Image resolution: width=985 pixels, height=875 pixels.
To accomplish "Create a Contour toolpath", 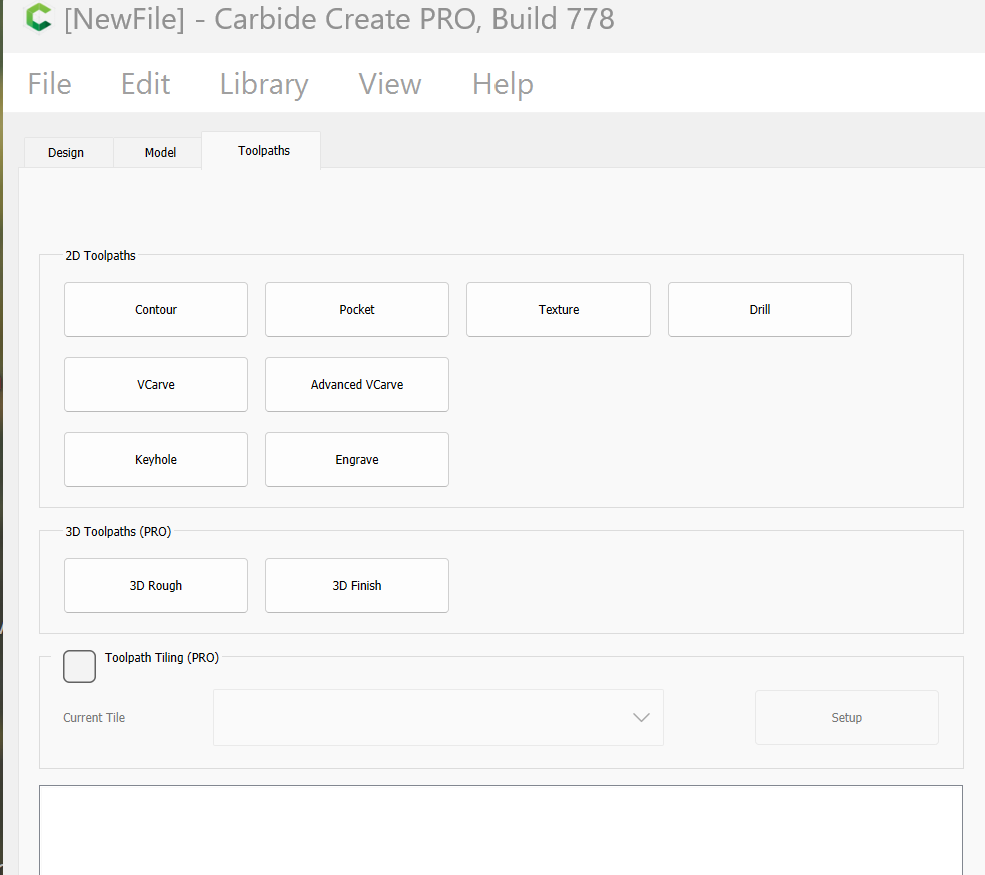I will pyautogui.click(x=156, y=310).
